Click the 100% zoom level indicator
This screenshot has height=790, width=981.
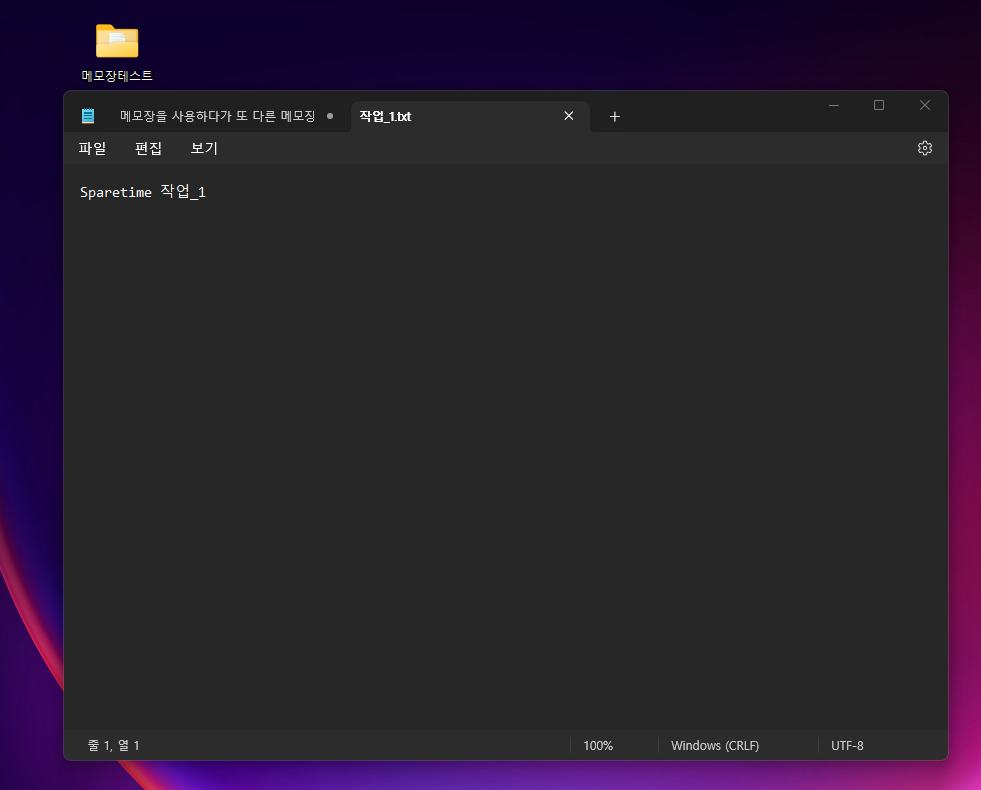(x=598, y=745)
